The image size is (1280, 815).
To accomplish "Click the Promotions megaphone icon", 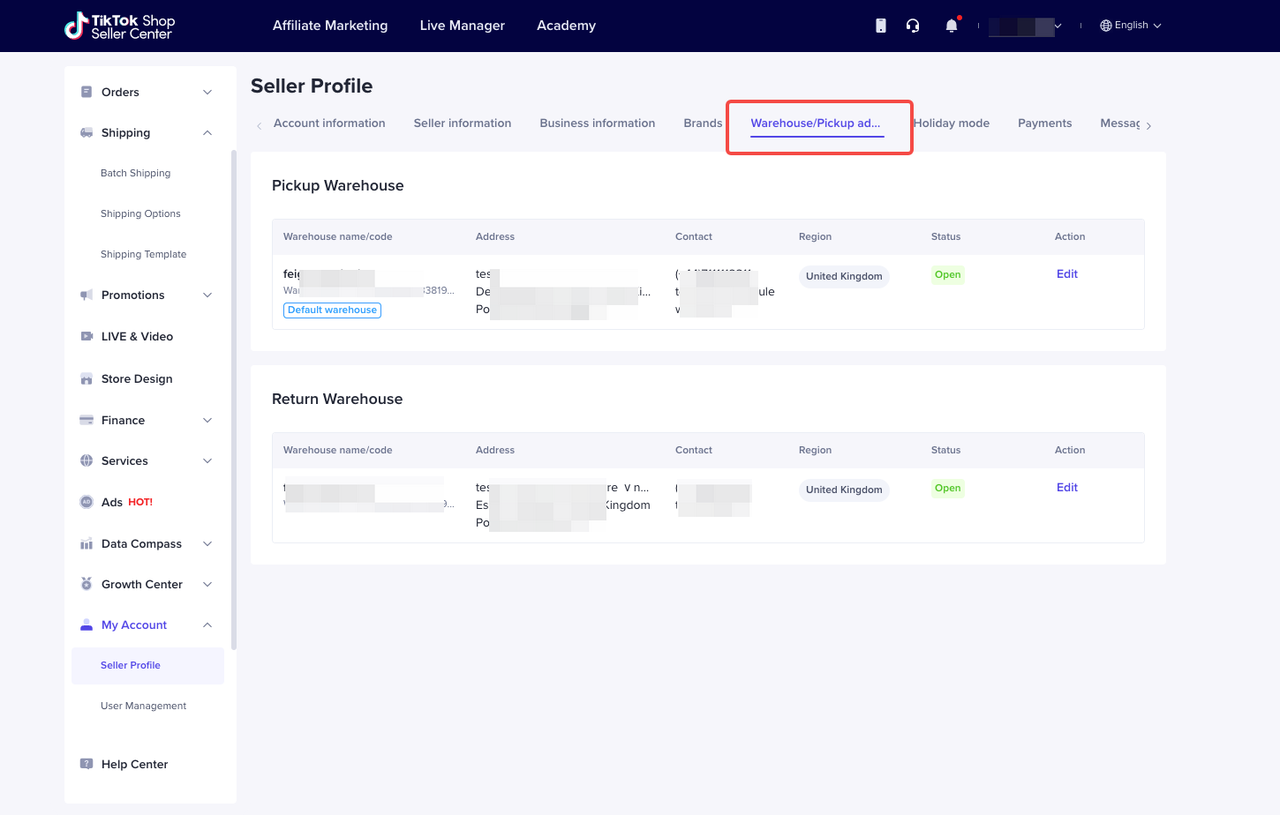I will (86, 295).
